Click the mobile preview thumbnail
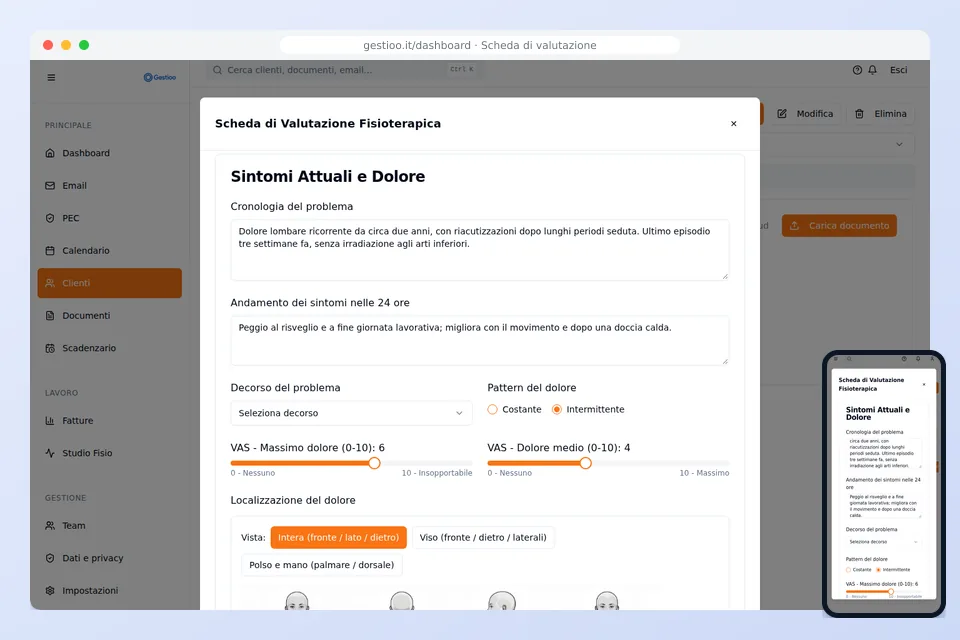This screenshot has height=640, width=960. point(883,484)
